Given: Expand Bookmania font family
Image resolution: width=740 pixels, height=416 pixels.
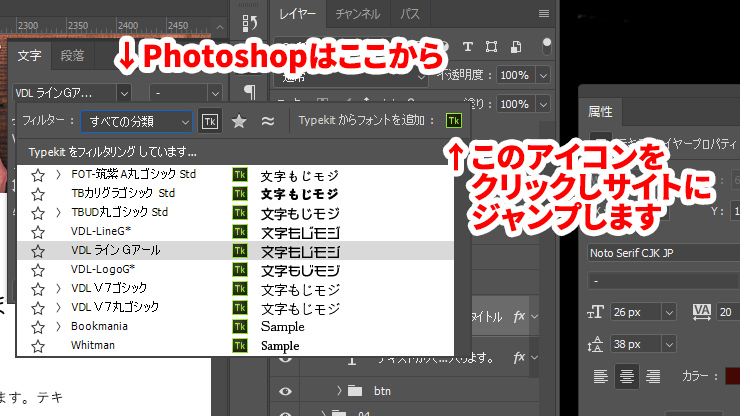Looking at the screenshot, I should tap(58, 326).
